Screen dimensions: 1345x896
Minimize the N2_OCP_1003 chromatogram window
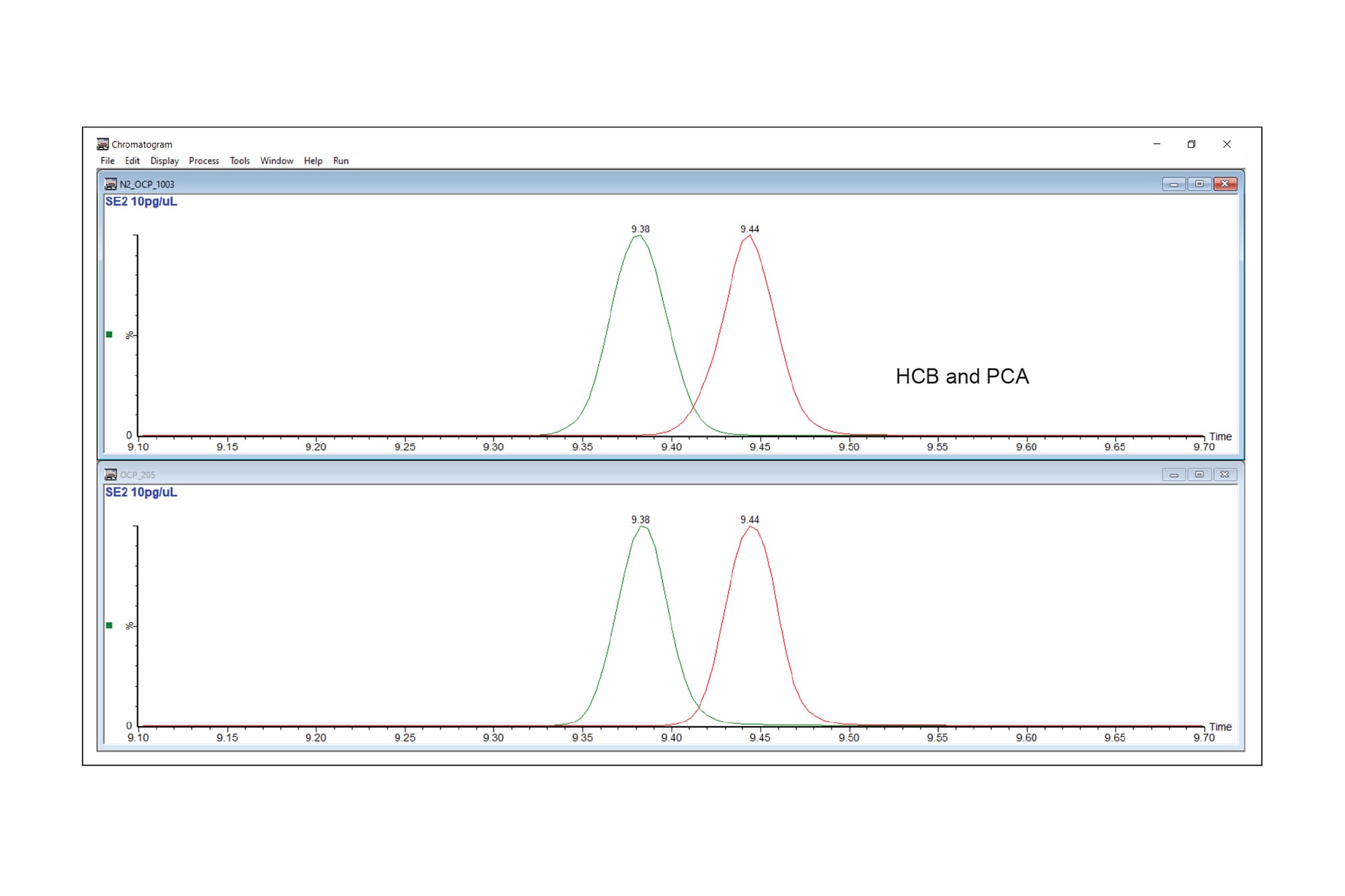point(1173,182)
